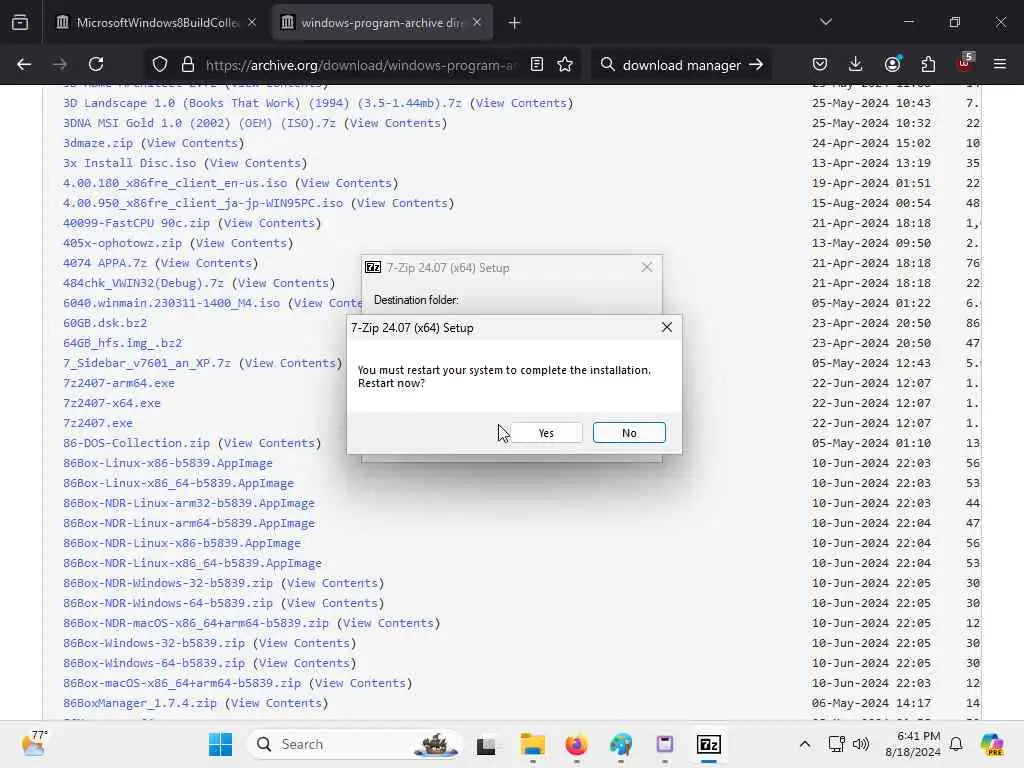This screenshot has height=768, width=1024.
Task: Click Yes to restart the system now
Action: [x=546, y=432]
